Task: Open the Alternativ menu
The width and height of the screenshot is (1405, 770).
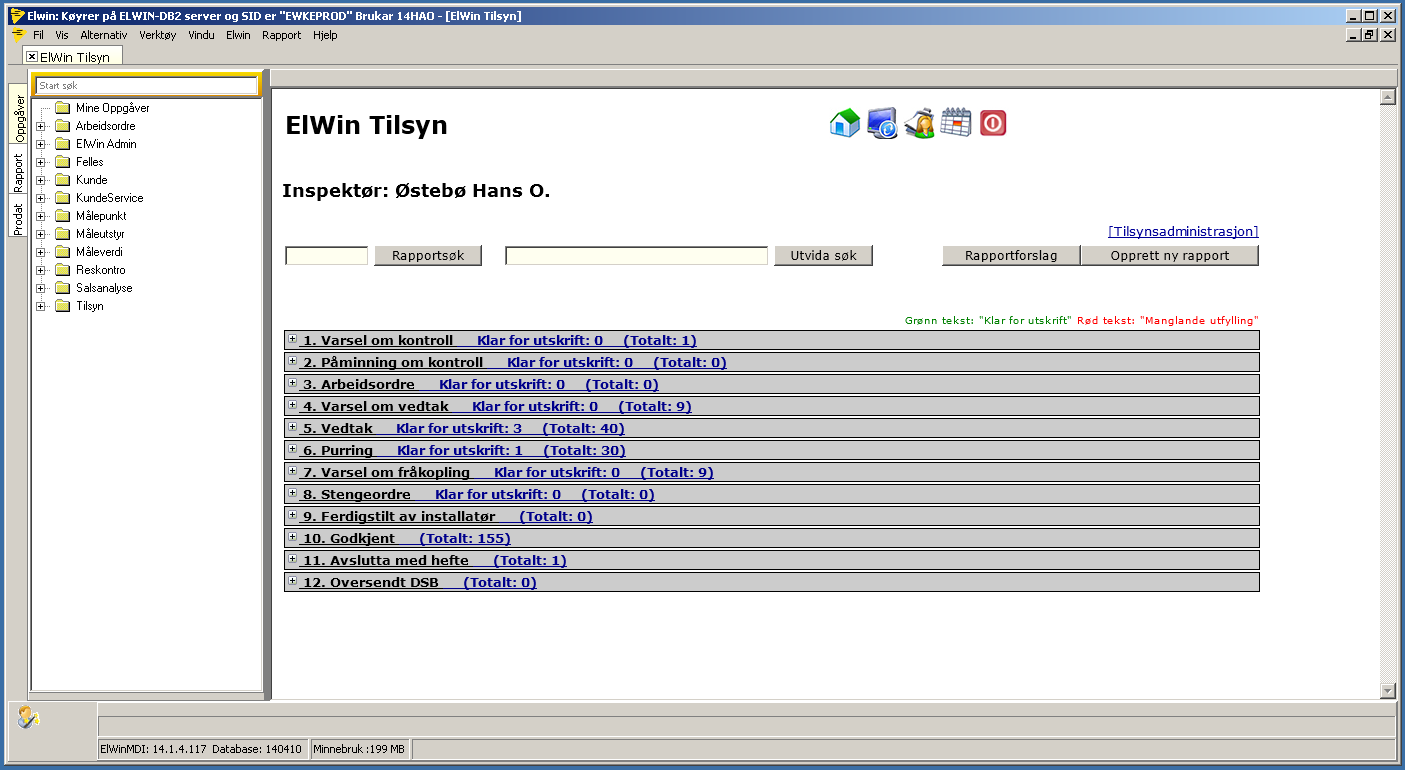Action: (x=104, y=35)
